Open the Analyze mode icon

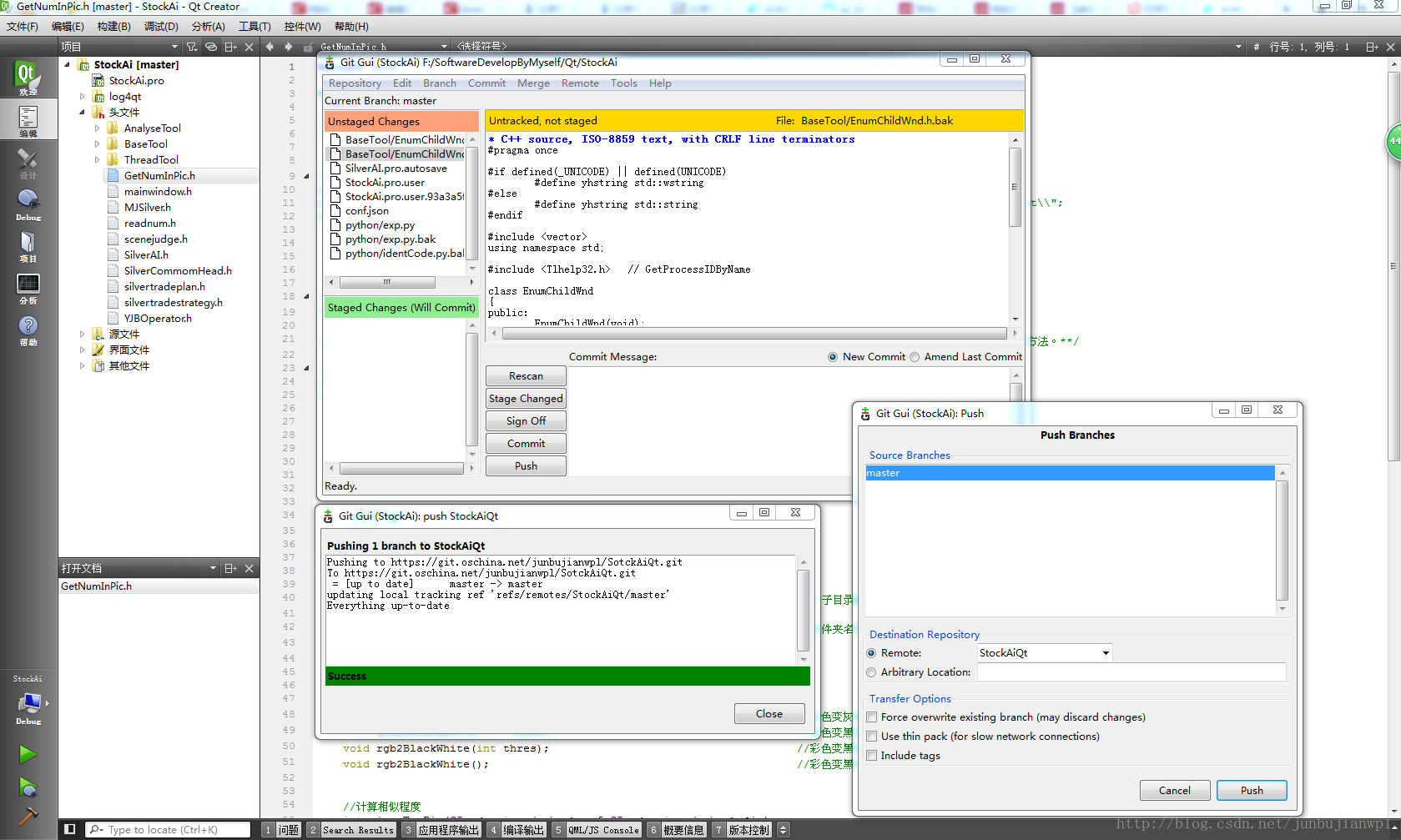(28, 288)
